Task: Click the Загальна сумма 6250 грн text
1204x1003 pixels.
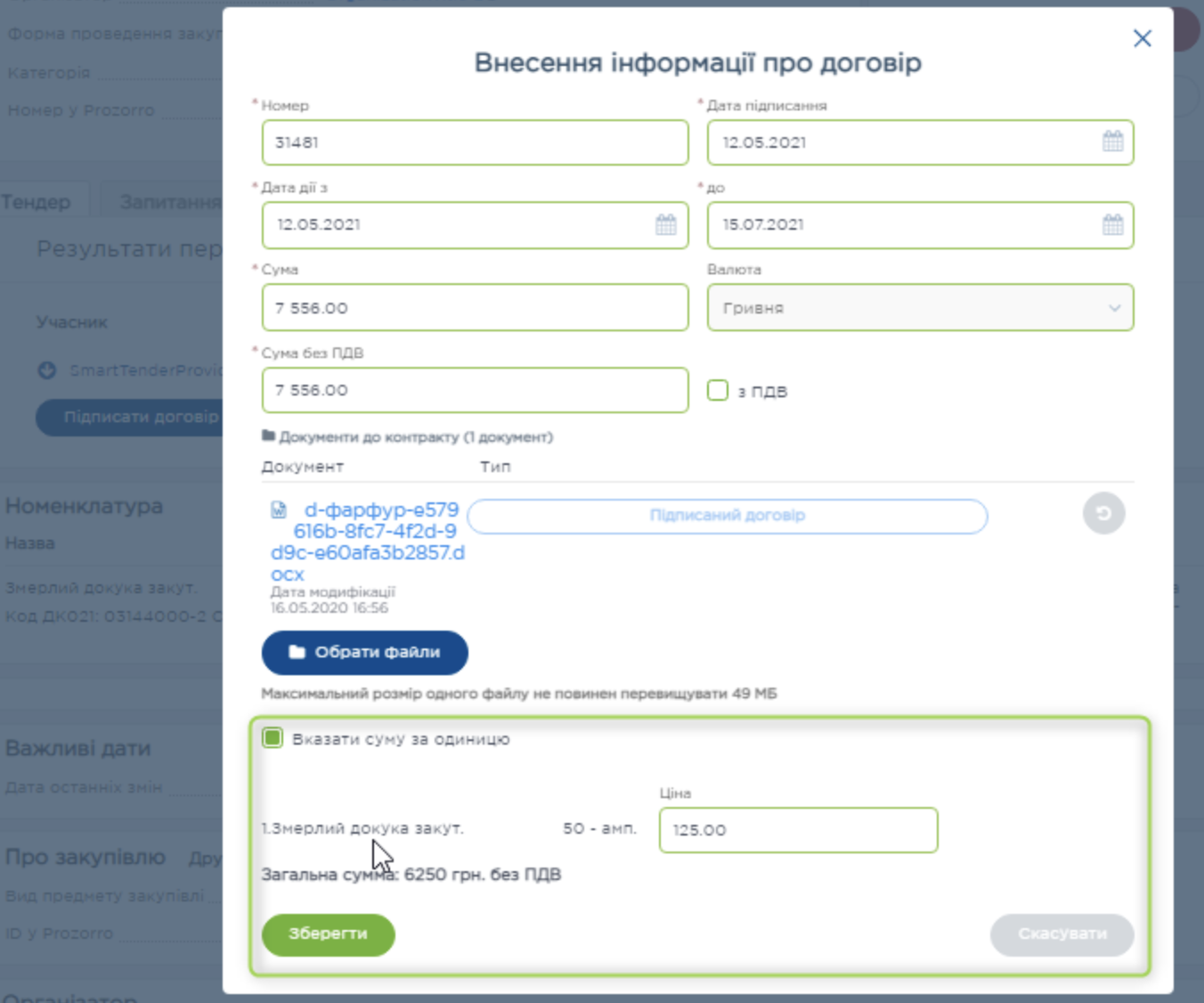Action: point(411,875)
